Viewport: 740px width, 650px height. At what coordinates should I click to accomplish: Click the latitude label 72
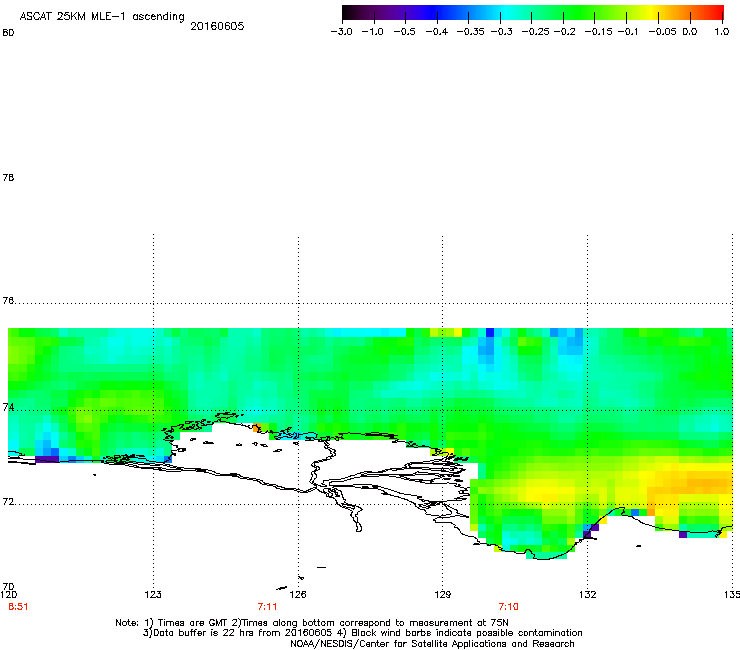coord(8,502)
